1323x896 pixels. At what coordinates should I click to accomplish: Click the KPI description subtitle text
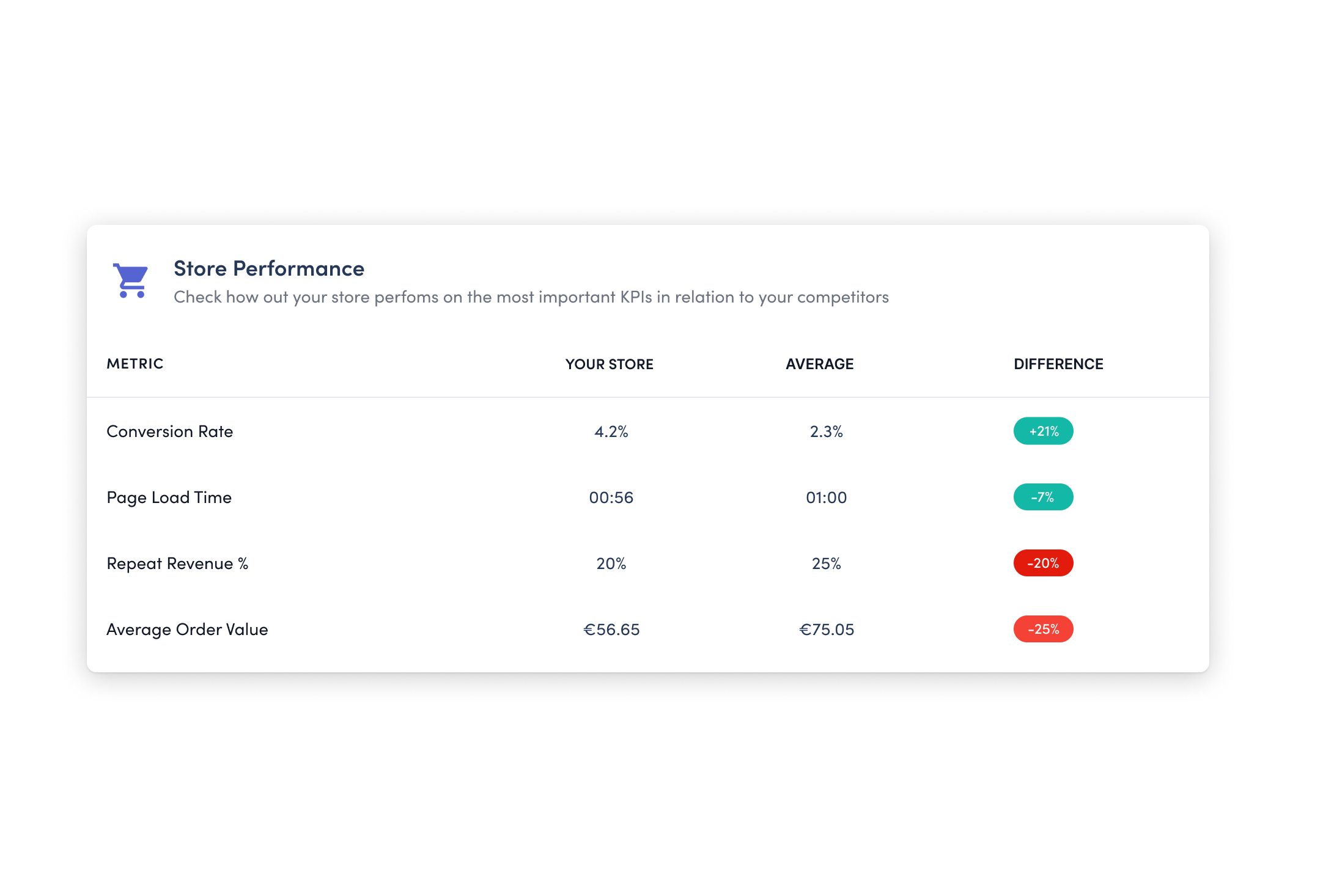[x=531, y=297]
